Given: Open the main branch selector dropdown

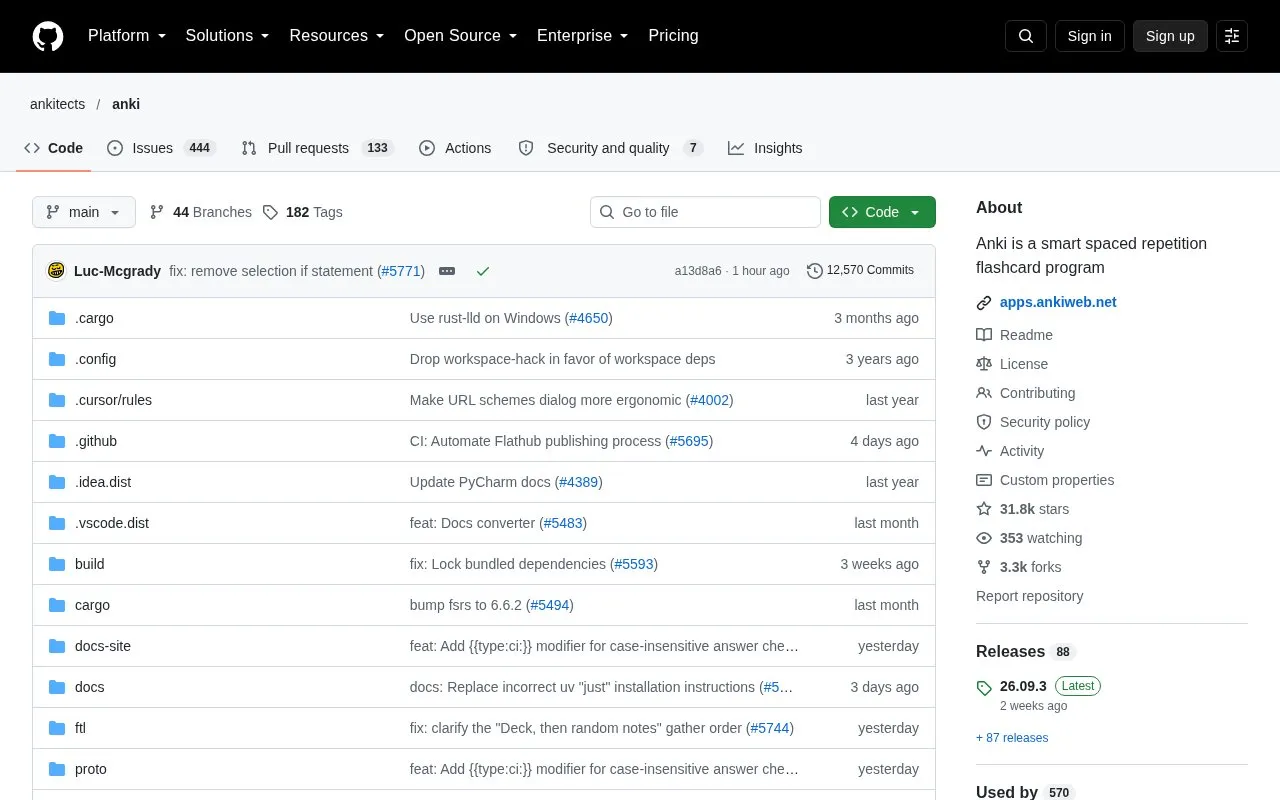Looking at the screenshot, I should point(84,212).
